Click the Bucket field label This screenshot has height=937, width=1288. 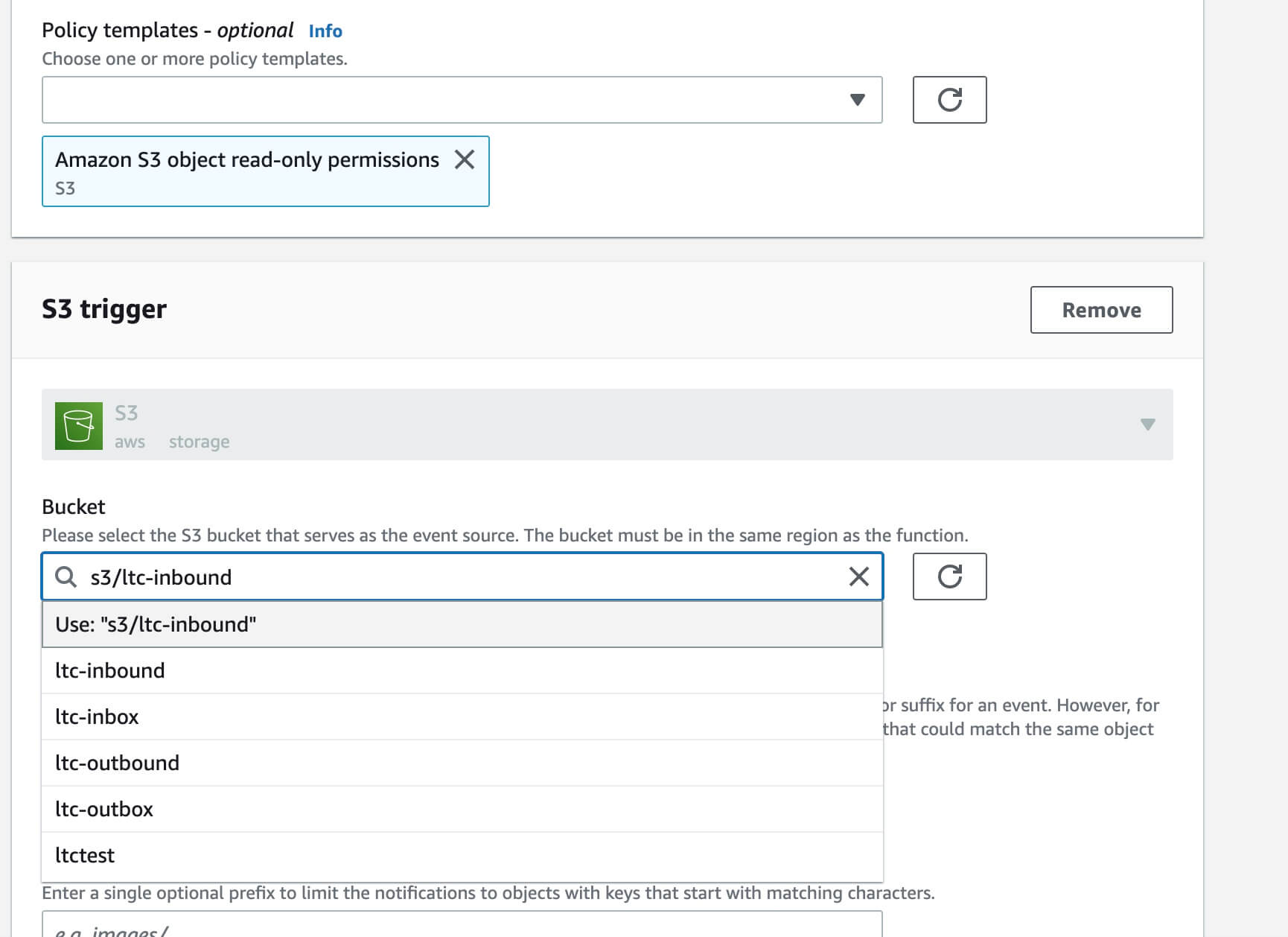point(74,506)
